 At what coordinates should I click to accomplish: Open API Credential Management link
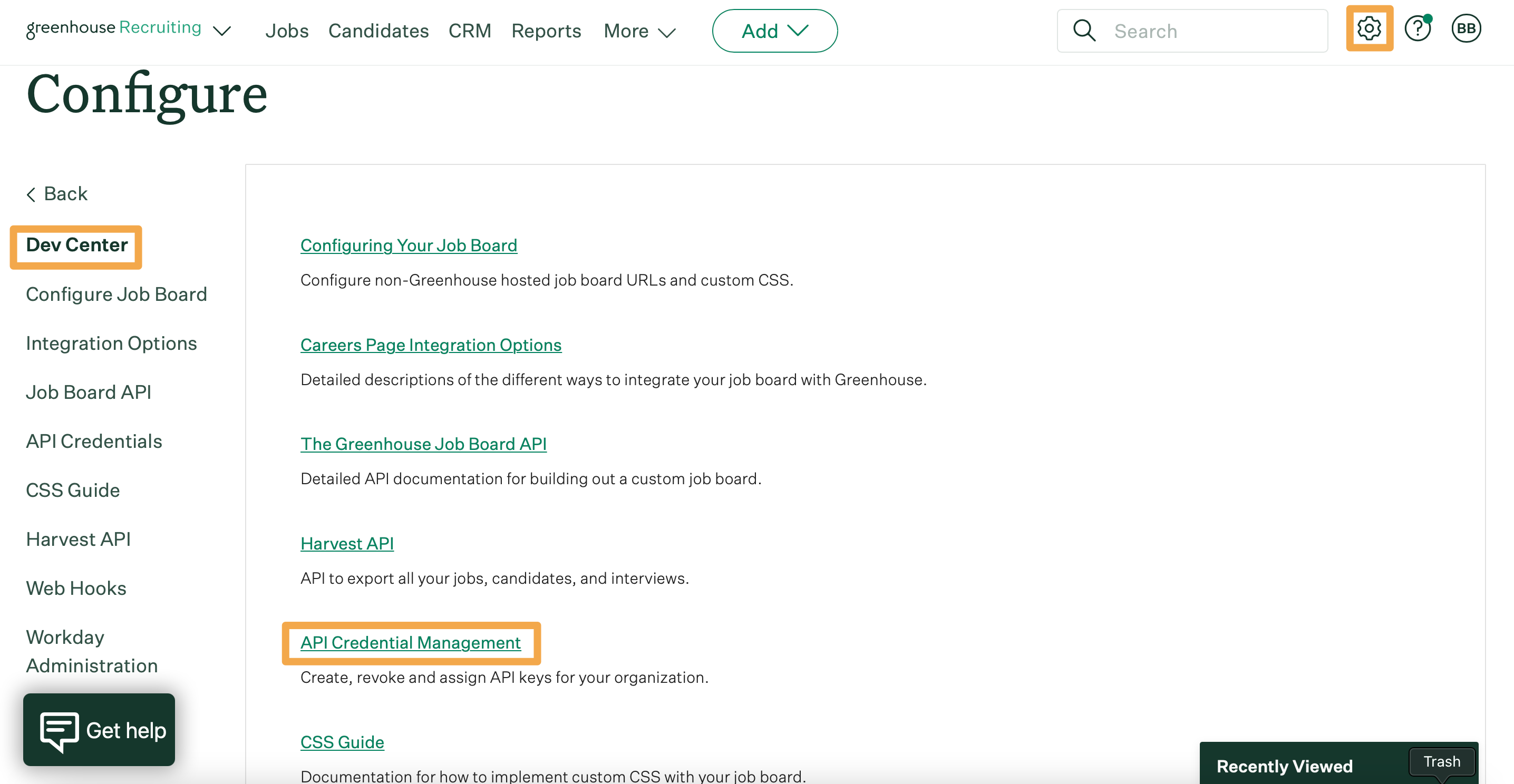click(410, 642)
